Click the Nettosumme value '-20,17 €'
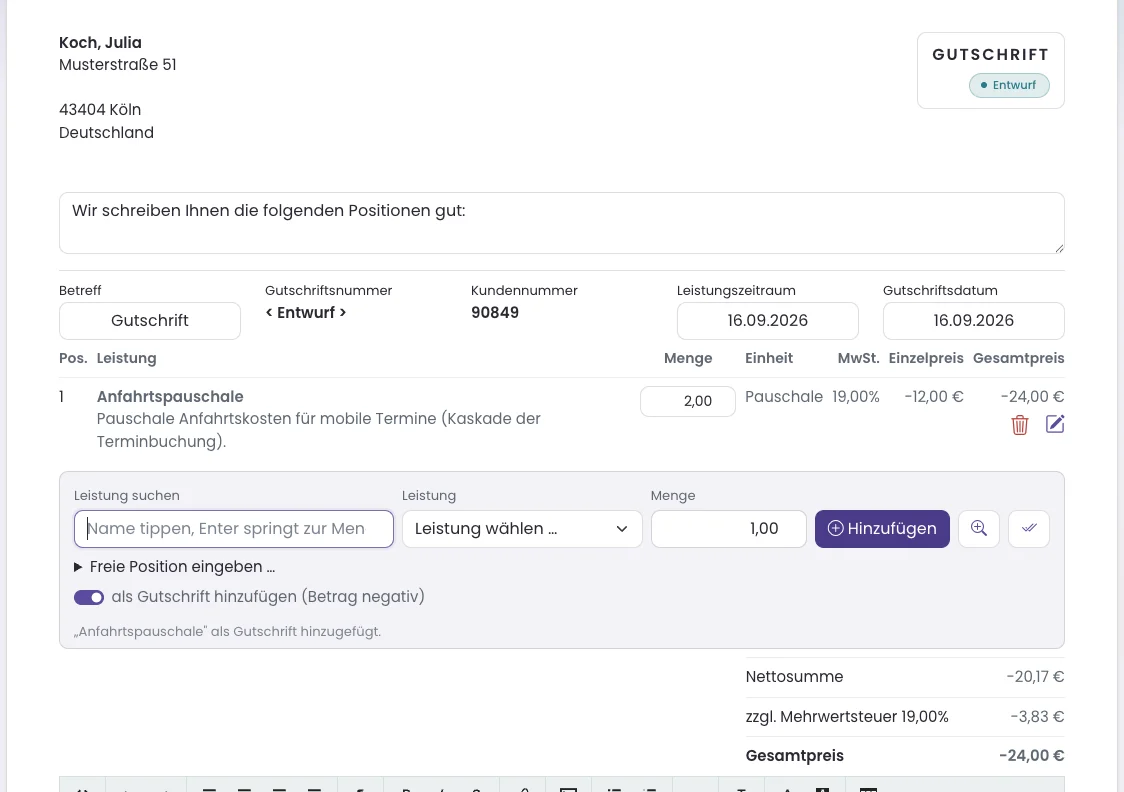Screen dimensions: 1124x792 (x=1035, y=677)
